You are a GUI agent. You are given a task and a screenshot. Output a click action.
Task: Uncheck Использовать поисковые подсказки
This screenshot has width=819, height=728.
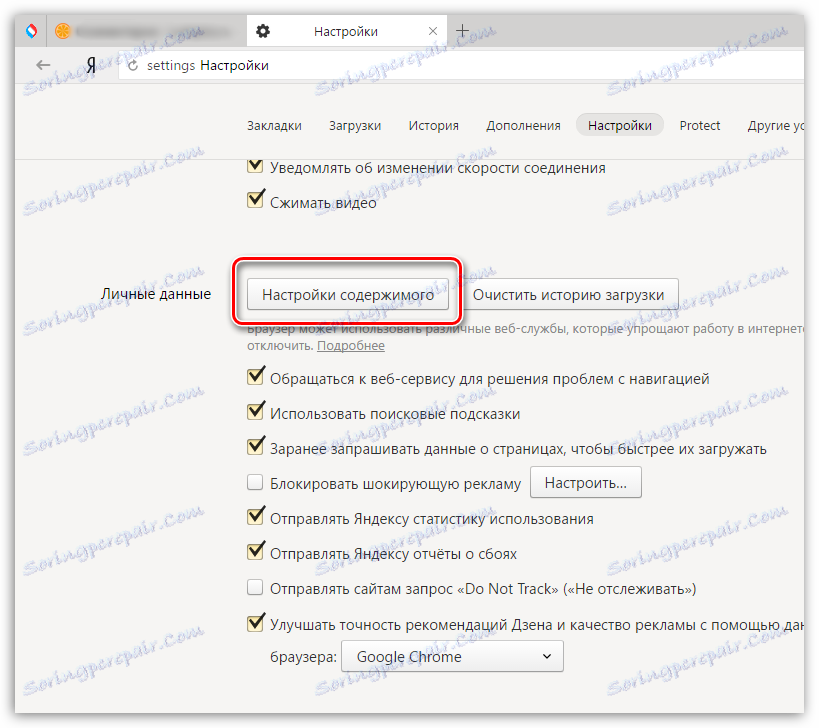pyautogui.click(x=255, y=412)
